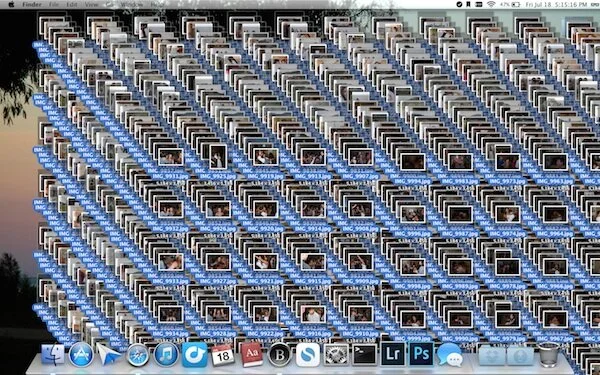
Task: Click the IMG_9926.jpg filename label
Action: (218, 228)
